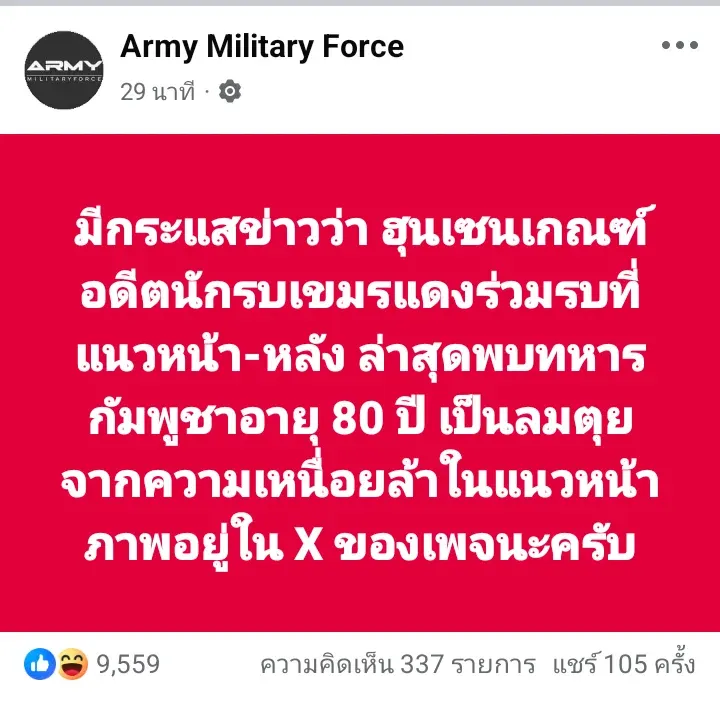
Task: View who reacted via the 9,559 count
Action: click(128, 664)
